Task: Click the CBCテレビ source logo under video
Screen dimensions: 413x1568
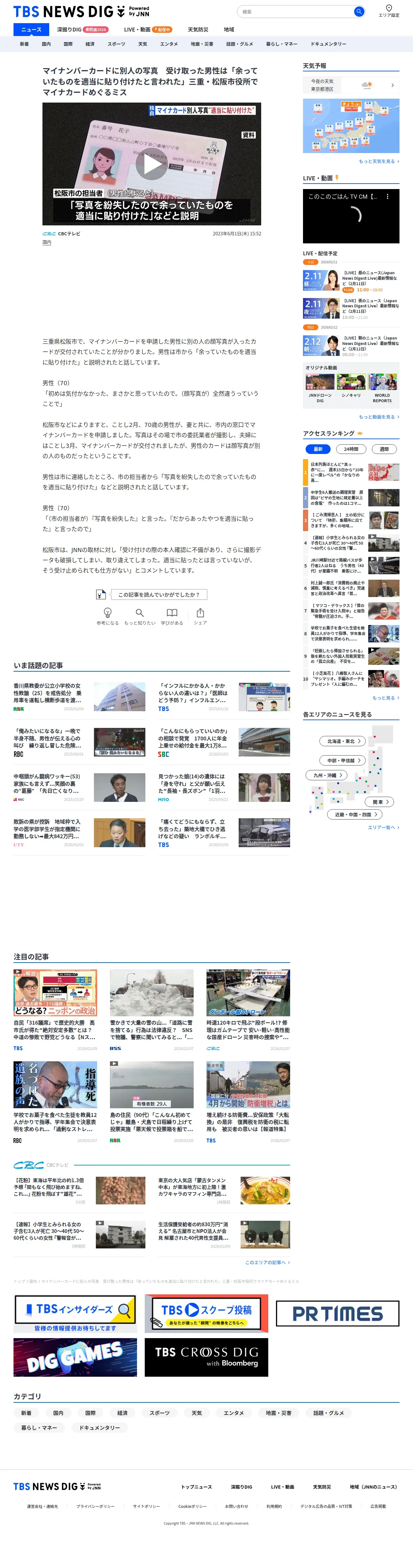Action: 49,234
